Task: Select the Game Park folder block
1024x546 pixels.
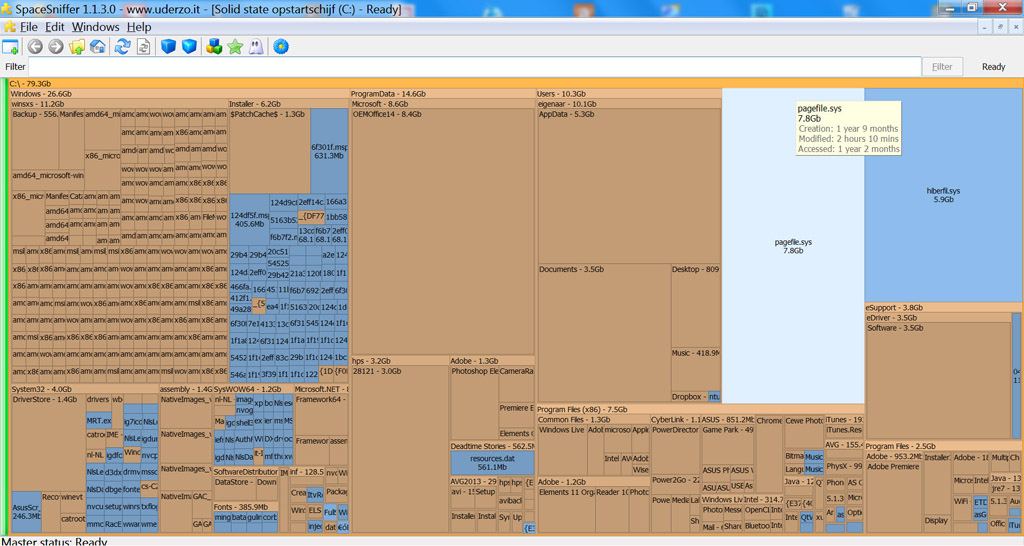Action: [x=728, y=445]
